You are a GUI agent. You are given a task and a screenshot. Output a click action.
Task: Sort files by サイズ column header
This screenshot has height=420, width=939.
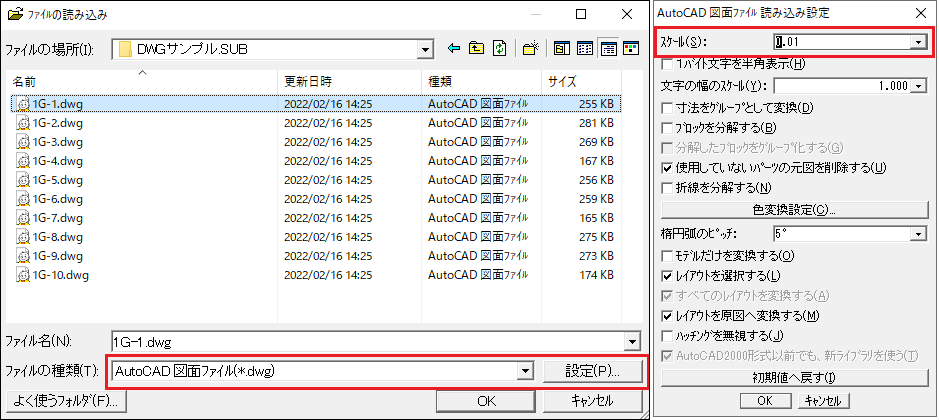click(x=581, y=81)
